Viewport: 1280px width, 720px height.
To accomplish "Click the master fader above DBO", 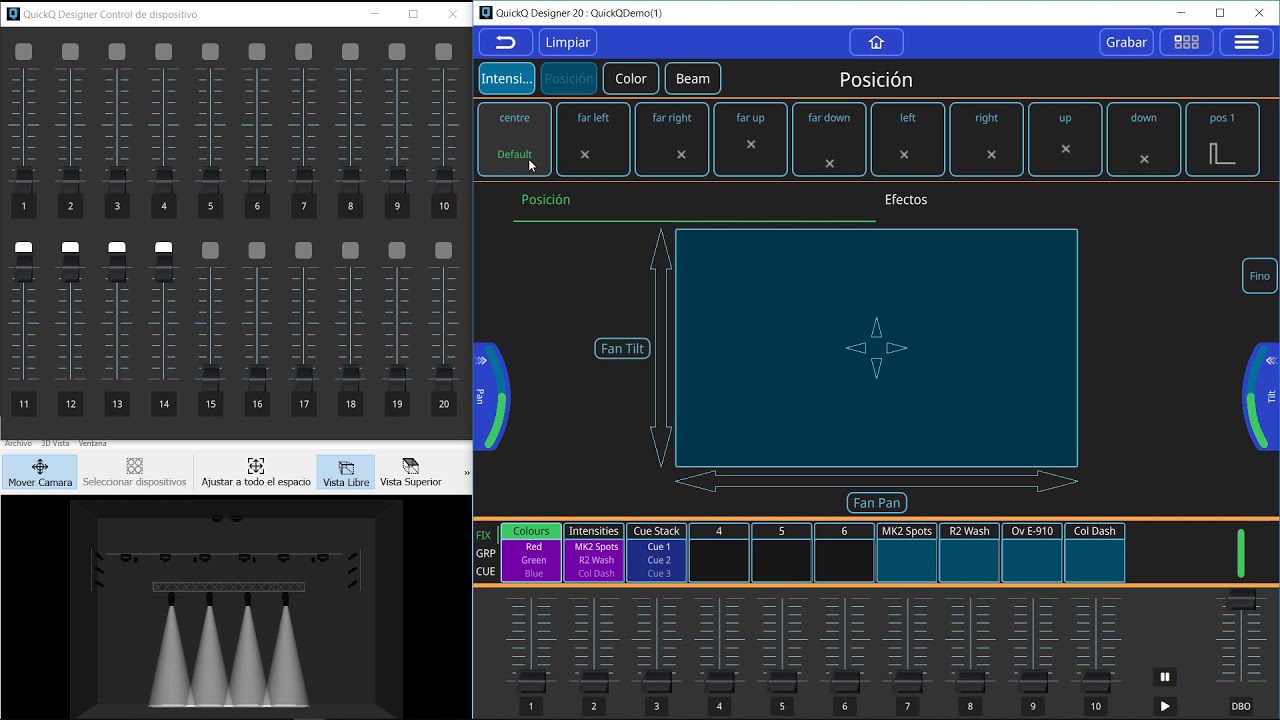I will click(1241, 600).
